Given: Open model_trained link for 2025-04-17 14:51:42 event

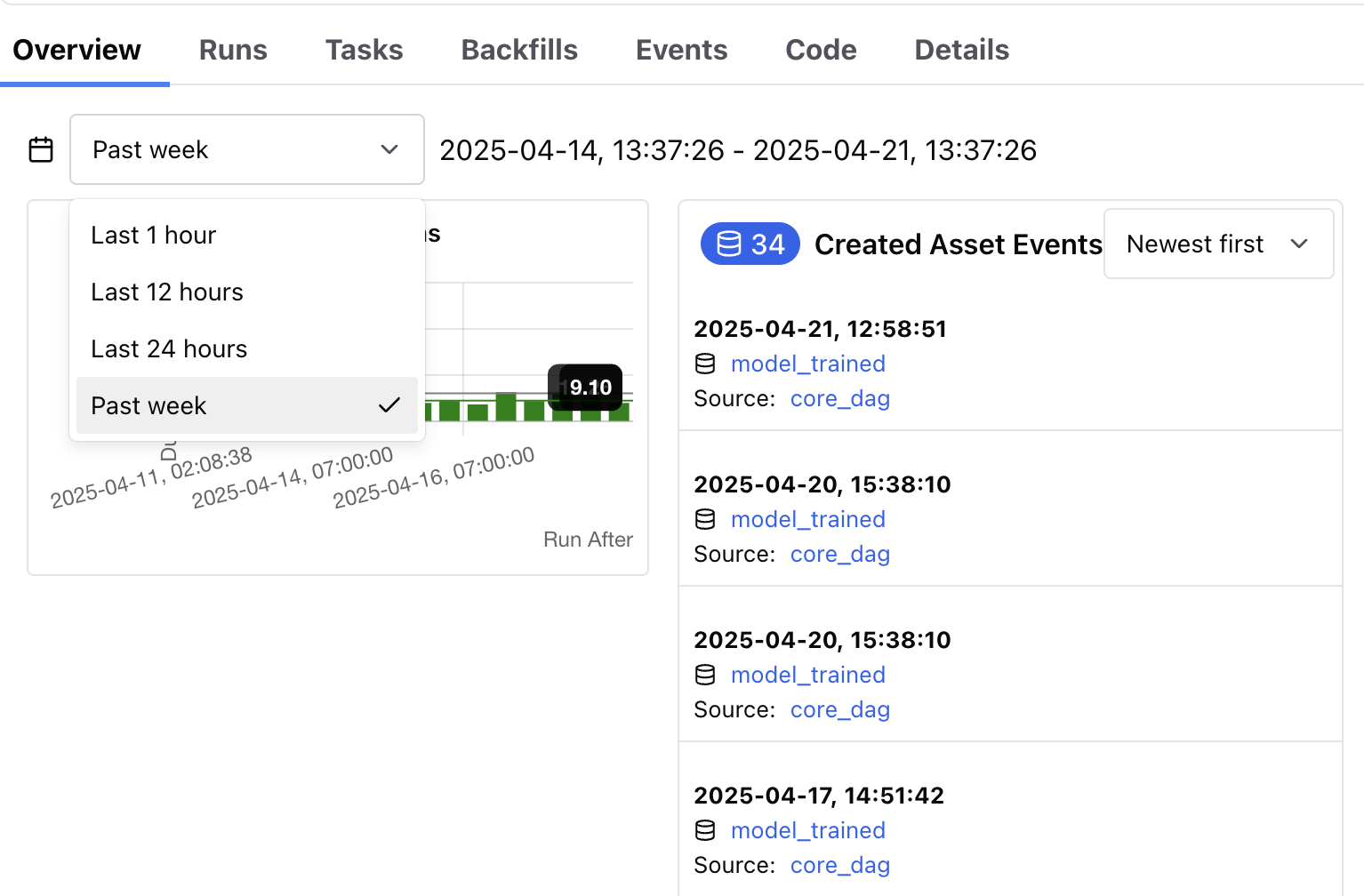Looking at the screenshot, I should [x=808, y=830].
